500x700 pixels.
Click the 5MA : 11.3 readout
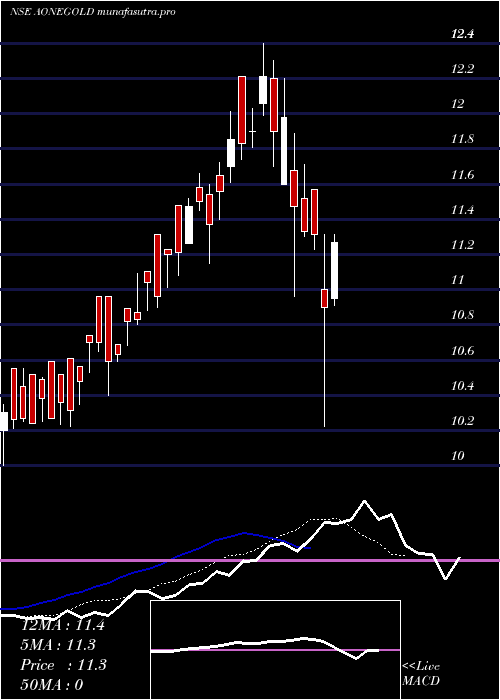pyautogui.click(x=58, y=645)
